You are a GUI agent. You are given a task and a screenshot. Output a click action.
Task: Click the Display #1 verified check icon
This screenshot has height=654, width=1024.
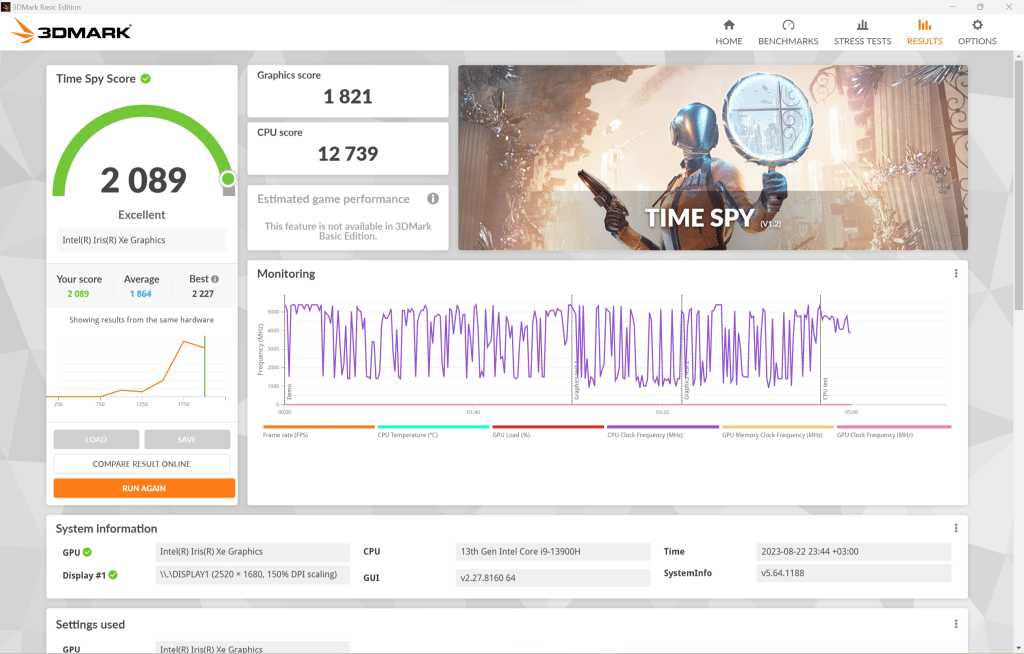[113, 575]
